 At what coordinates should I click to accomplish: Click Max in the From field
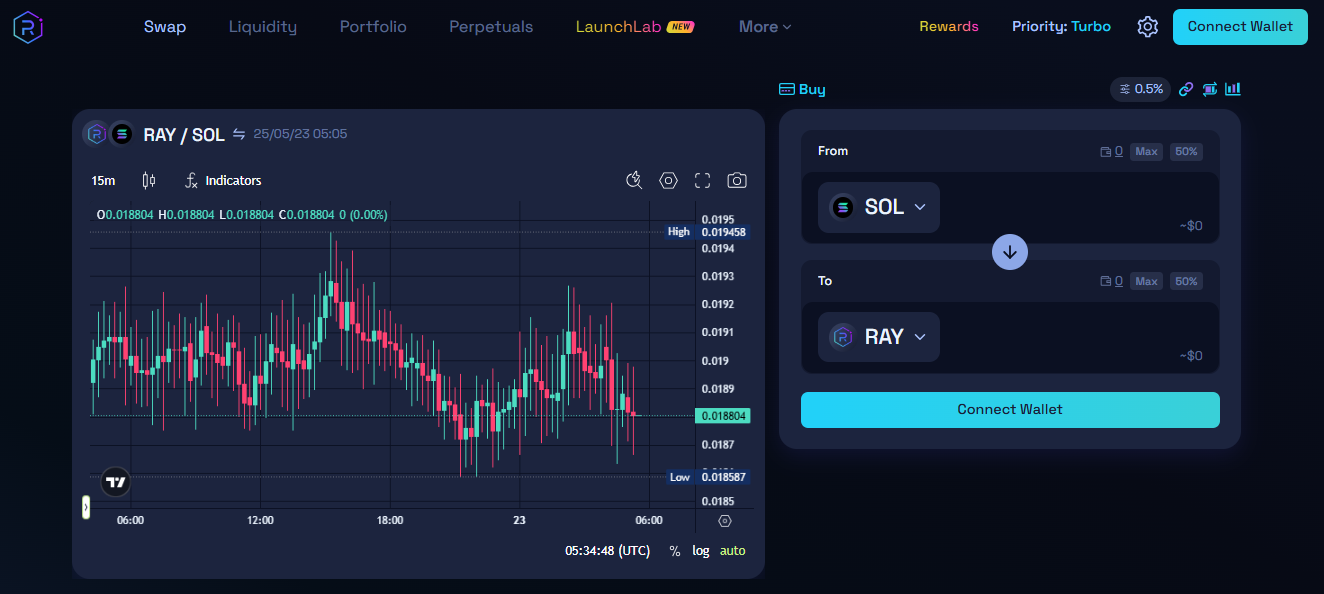1146,152
